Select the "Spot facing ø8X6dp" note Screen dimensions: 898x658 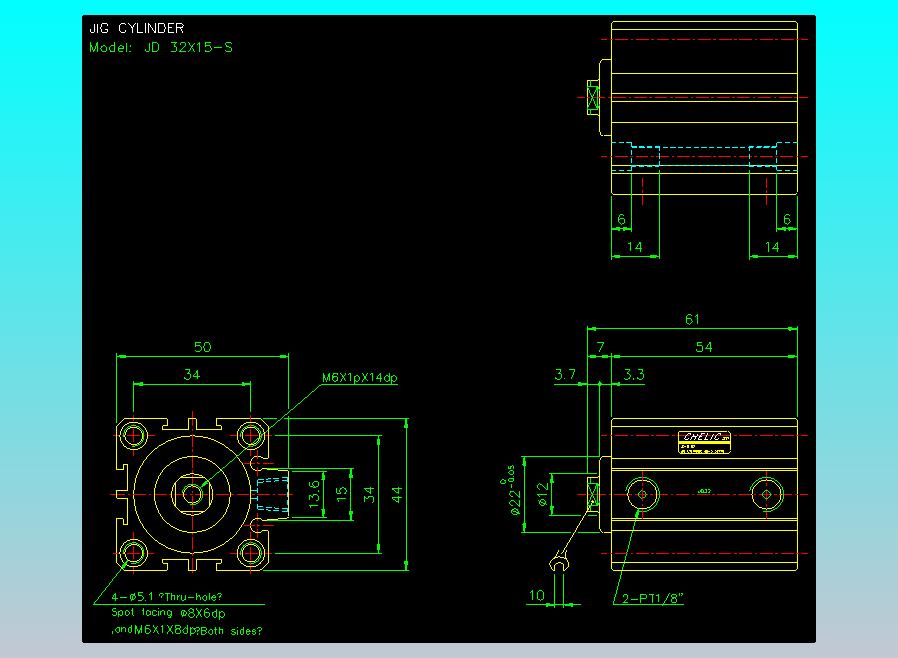[x=168, y=613]
